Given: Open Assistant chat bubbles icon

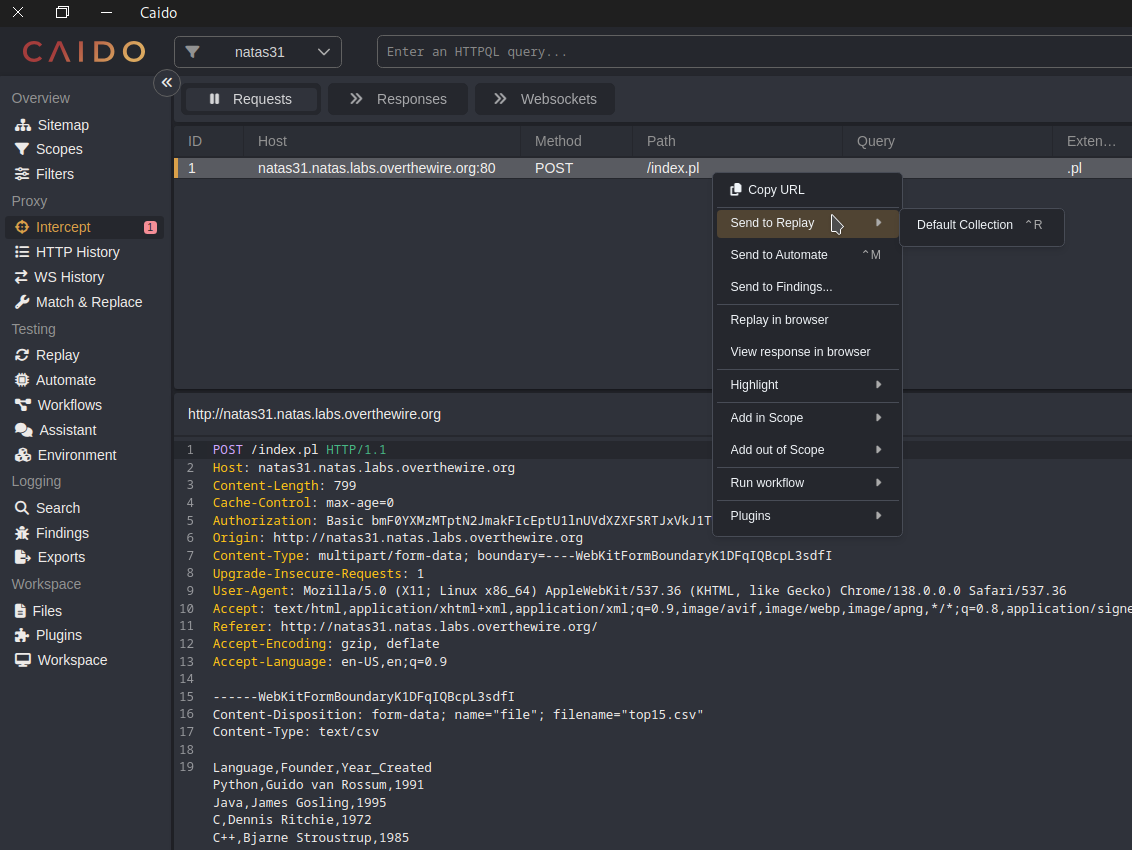Looking at the screenshot, I should (22, 430).
